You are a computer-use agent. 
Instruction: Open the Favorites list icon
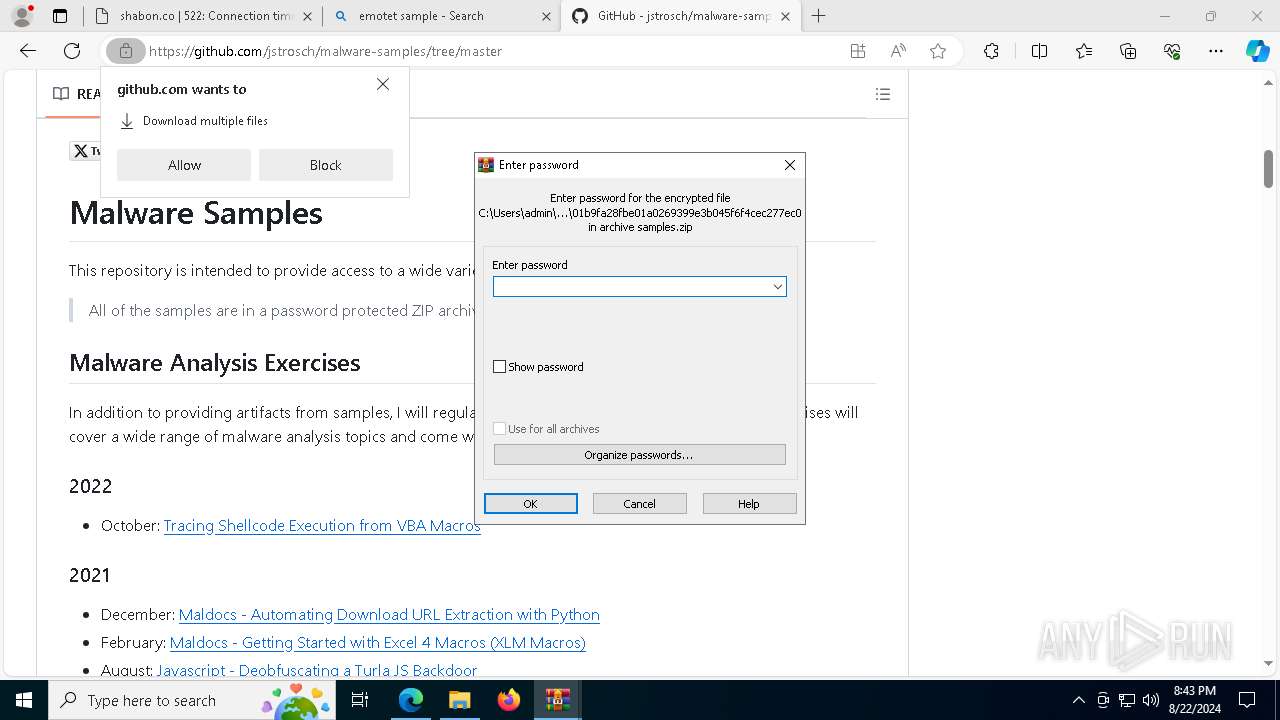[x=1084, y=51]
